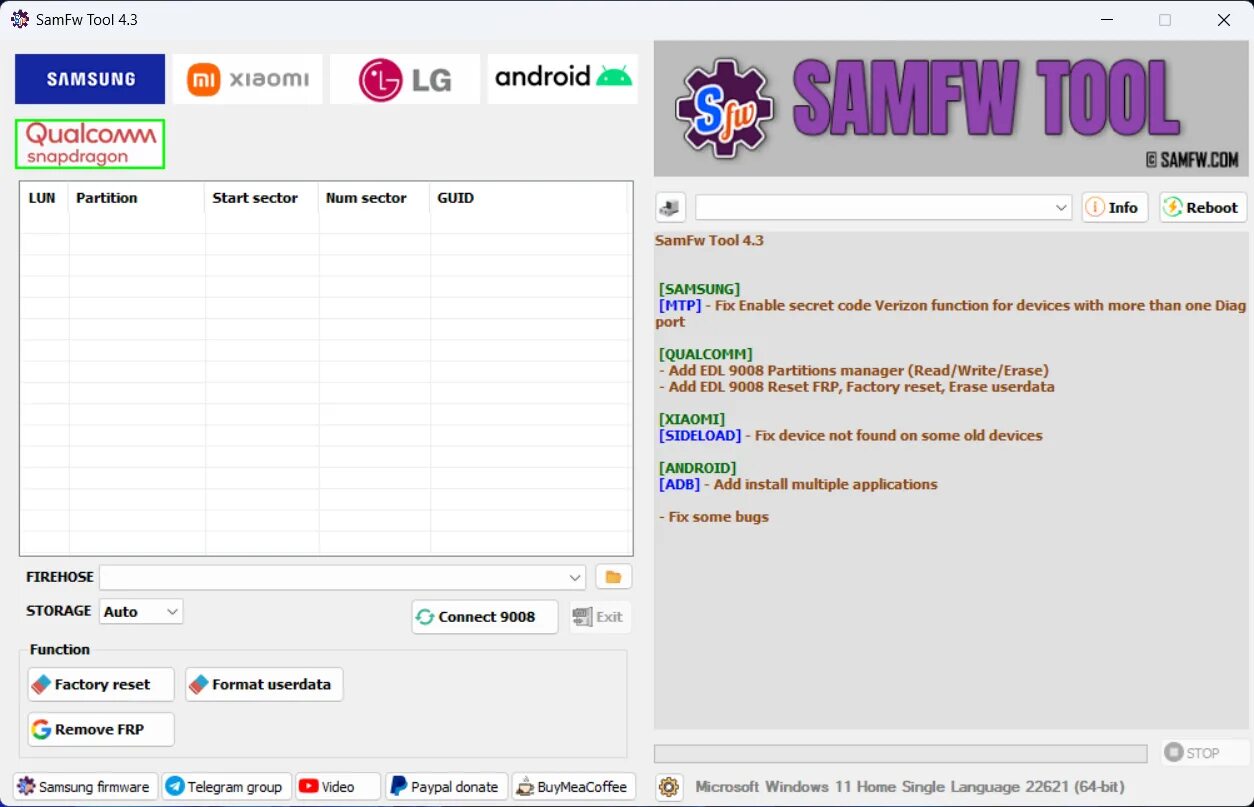The image size is (1254, 807).
Task: Click the [SIDELOAD] tag in log
Action: tap(700, 435)
